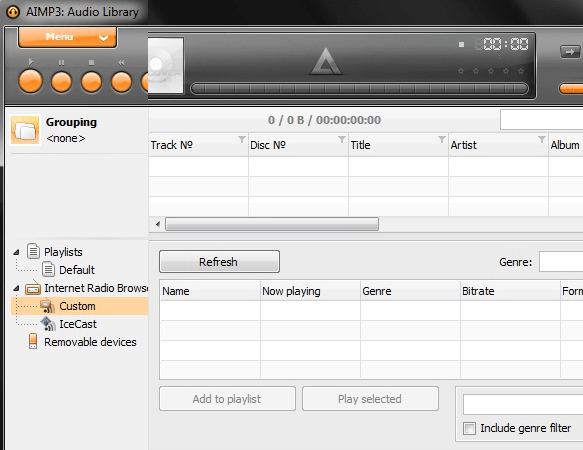Click the arrow button right of display
Image resolution: width=583 pixels, height=450 pixels.
570,52
